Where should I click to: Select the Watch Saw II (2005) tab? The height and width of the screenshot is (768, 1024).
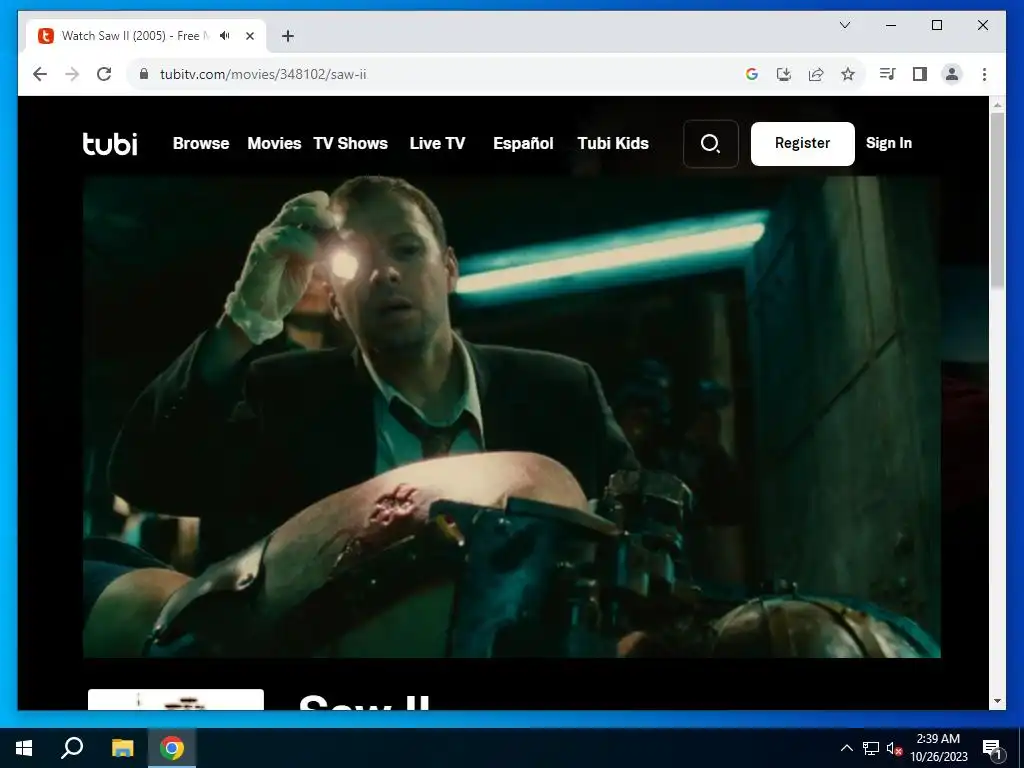click(x=146, y=36)
